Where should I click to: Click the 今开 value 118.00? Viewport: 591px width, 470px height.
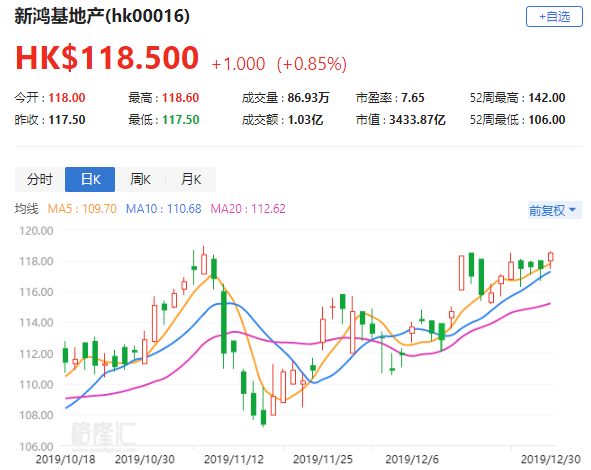(x=67, y=98)
